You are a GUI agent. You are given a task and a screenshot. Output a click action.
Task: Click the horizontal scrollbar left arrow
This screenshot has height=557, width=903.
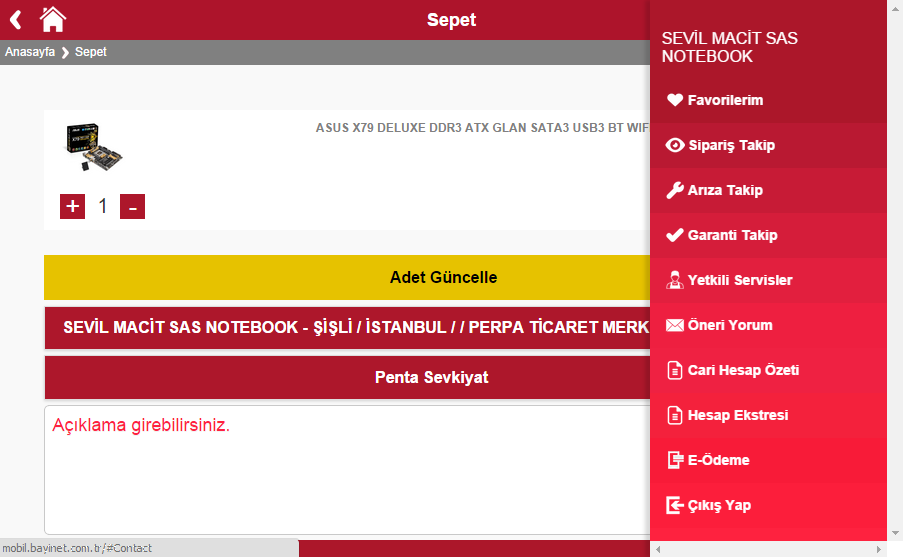(x=658, y=550)
